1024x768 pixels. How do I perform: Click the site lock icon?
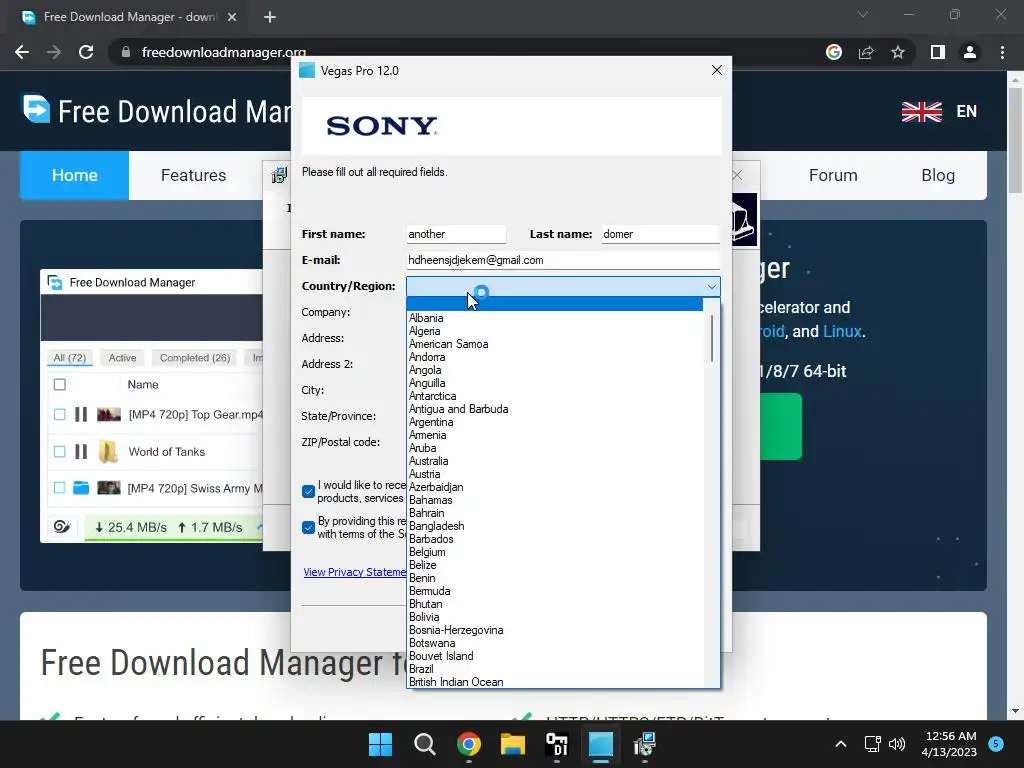125,52
